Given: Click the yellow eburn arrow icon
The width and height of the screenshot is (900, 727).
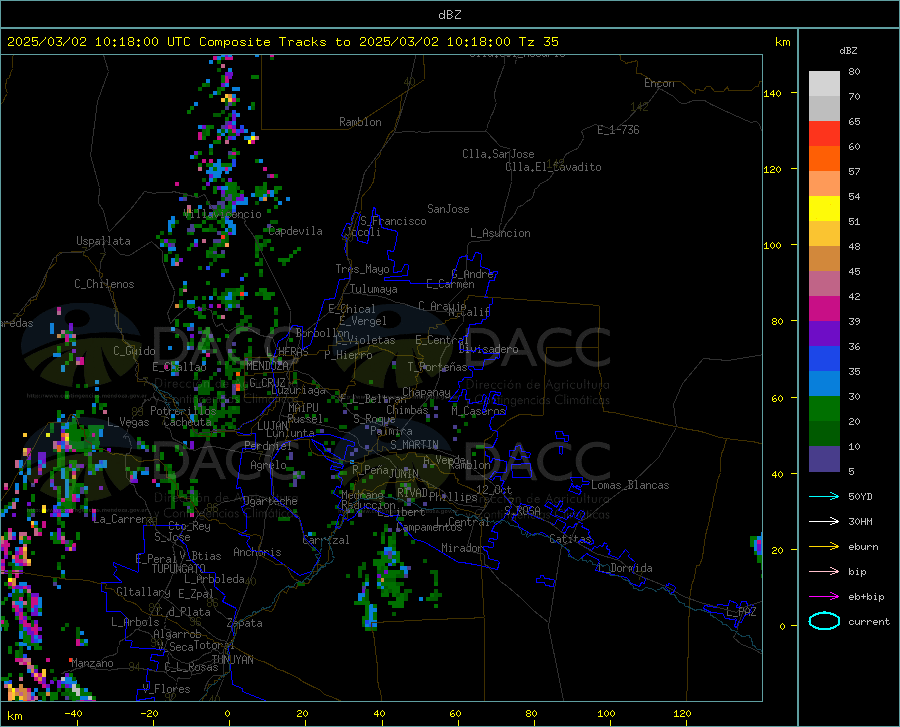Looking at the screenshot, I should tap(824, 547).
